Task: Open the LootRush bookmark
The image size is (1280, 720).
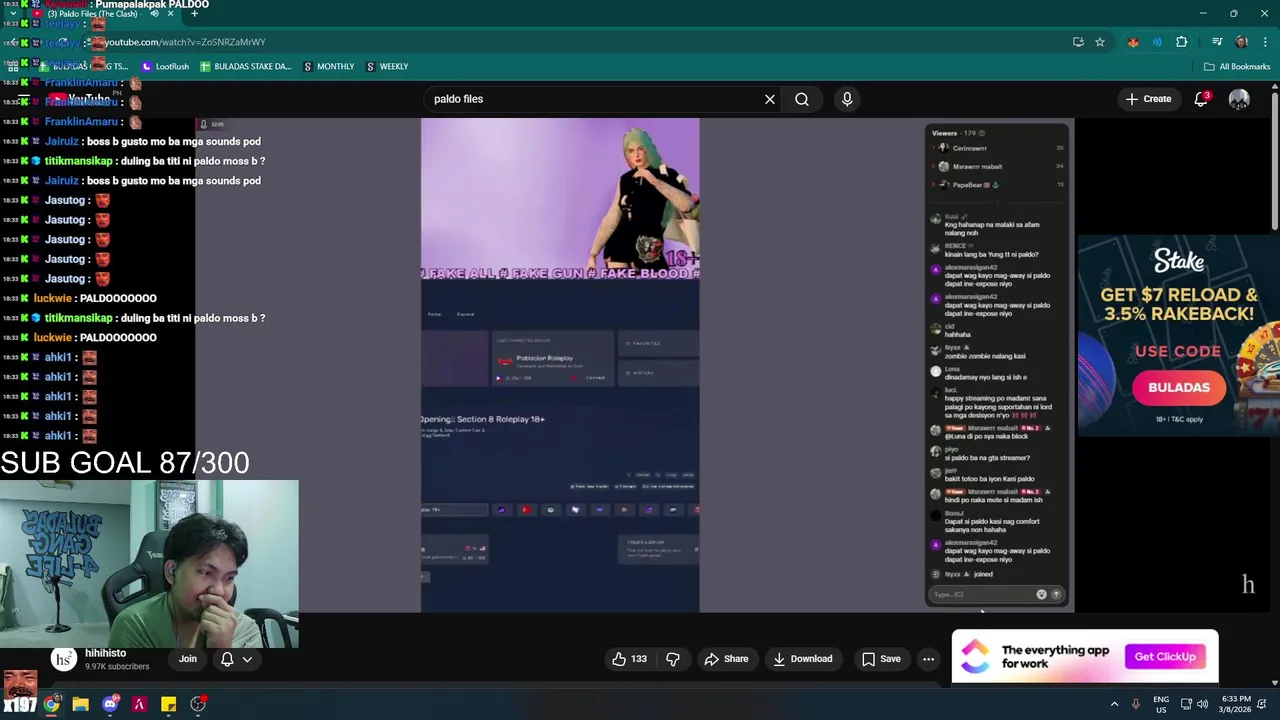Action: (x=165, y=66)
